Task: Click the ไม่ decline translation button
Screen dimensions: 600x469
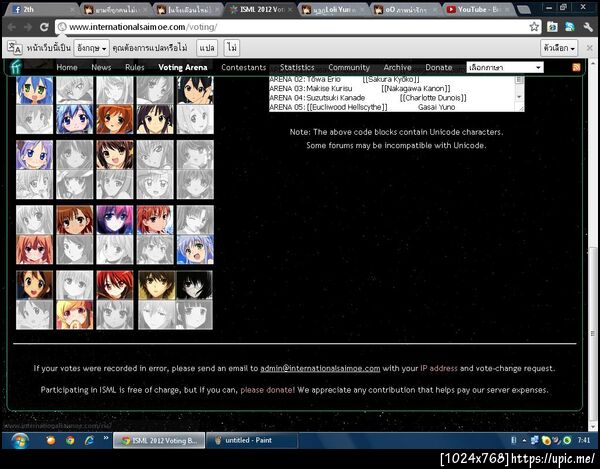Action: tap(232, 48)
